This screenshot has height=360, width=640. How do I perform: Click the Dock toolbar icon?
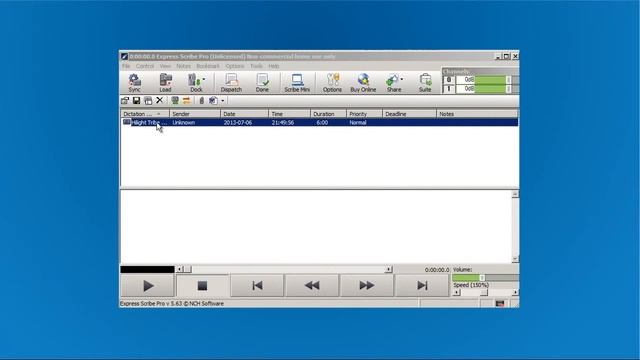195,83
